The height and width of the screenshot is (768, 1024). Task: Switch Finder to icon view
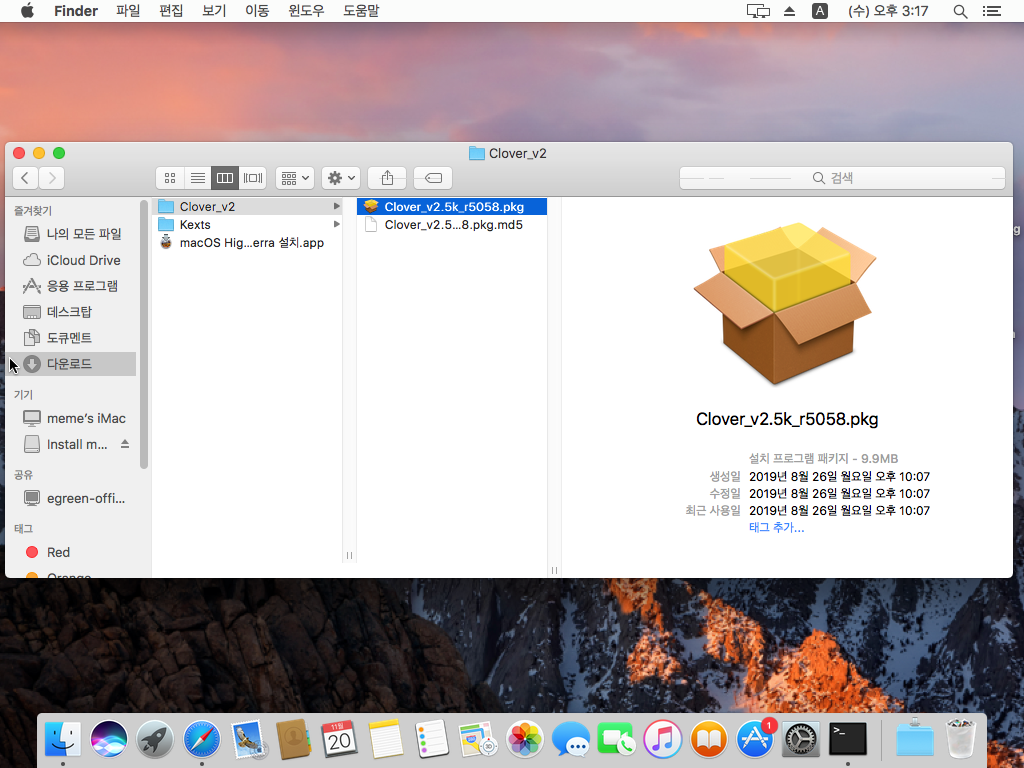pyautogui.click(x=170, y=178)
